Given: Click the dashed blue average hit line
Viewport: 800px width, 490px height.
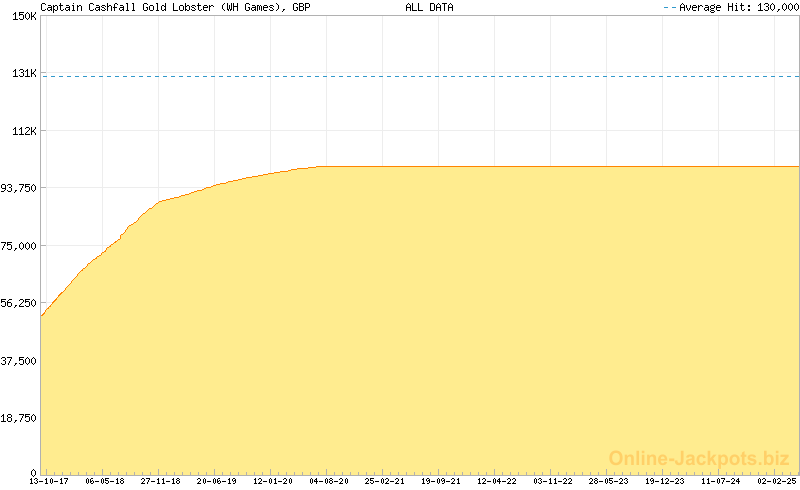Looking at the screenshot, I should pyautogui.click(x=420, y=76).
